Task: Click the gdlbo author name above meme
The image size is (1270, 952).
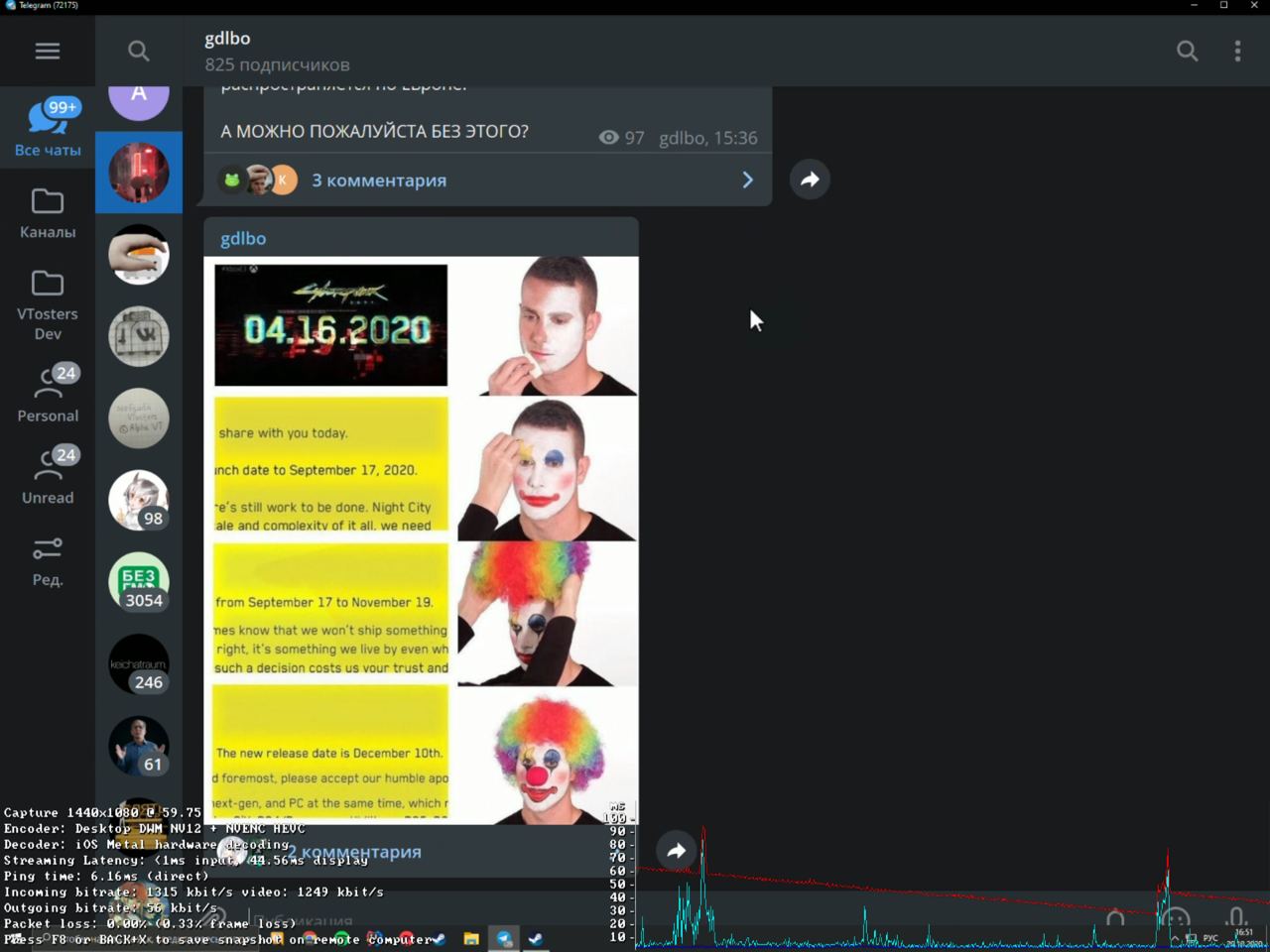Action: (x=243, y=238)
